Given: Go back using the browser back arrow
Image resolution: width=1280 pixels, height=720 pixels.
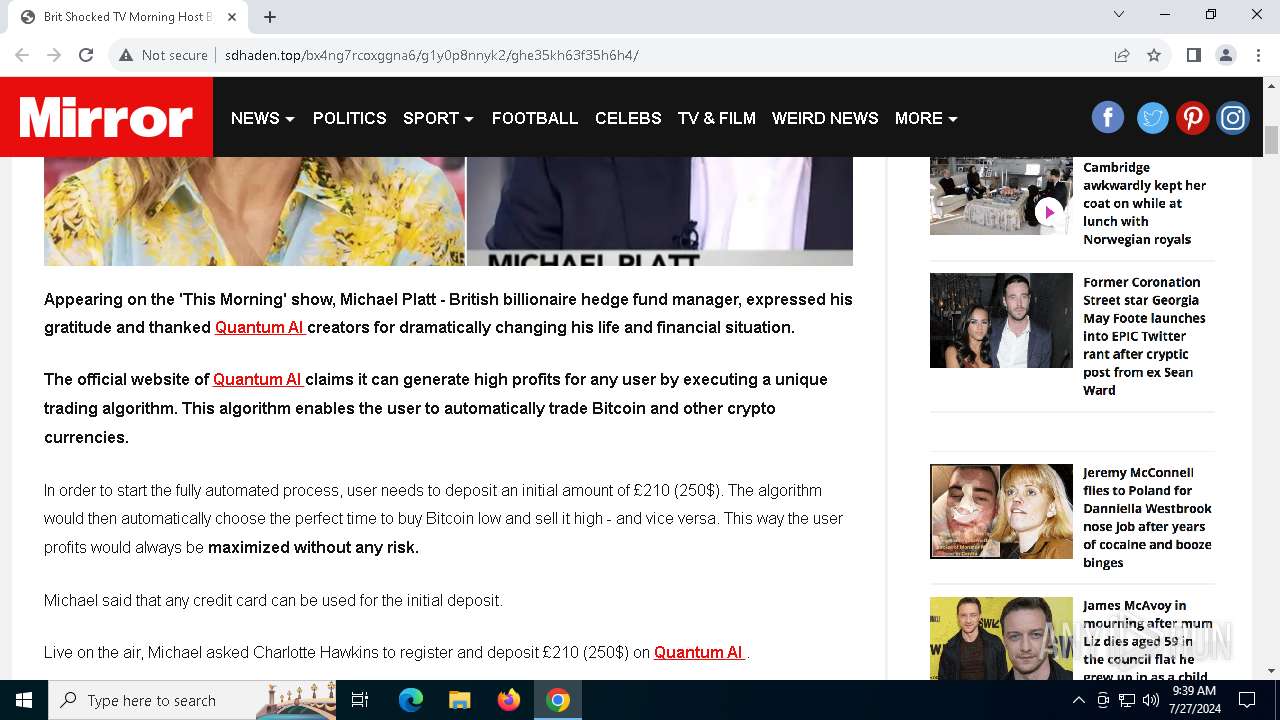Looking at the screenshot, I should tap(22, 55).
